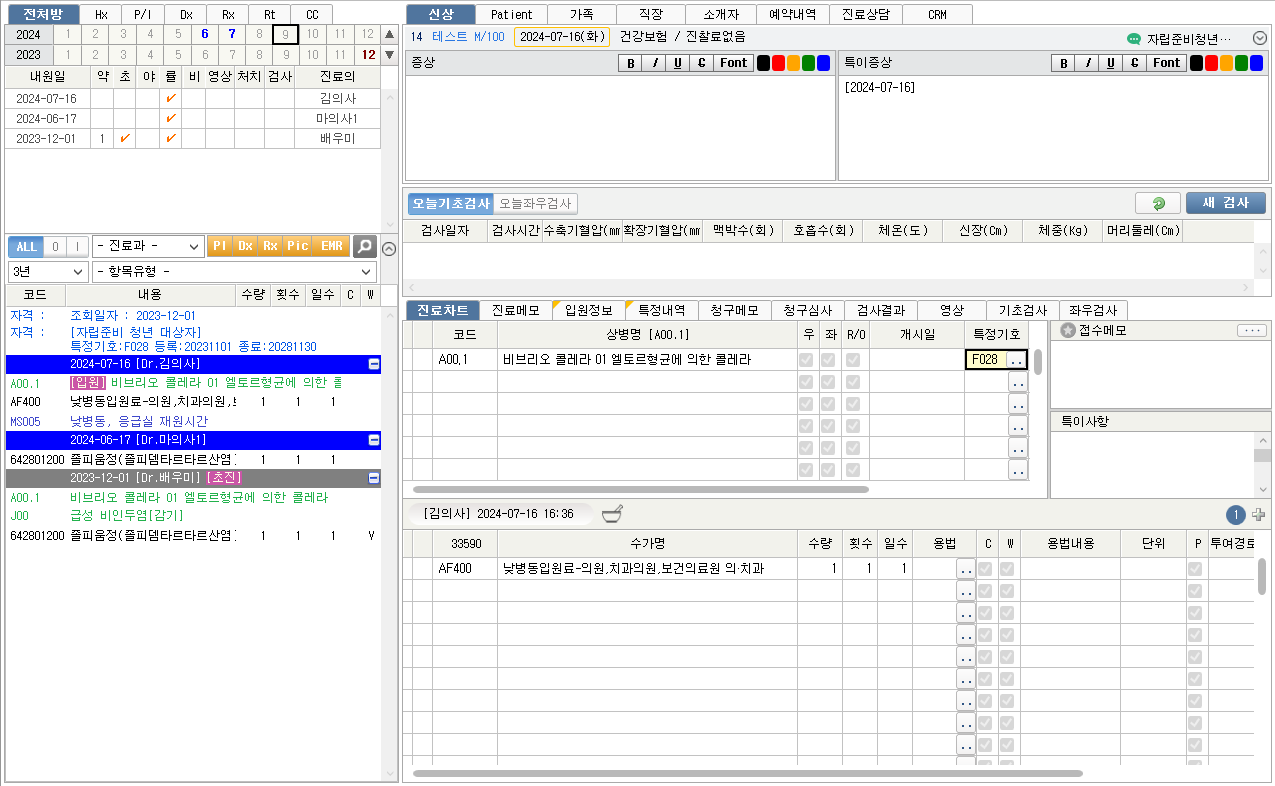Open the 3년 period dropdown
This screenshot has width=1275, height=786.
pos(48,271)
